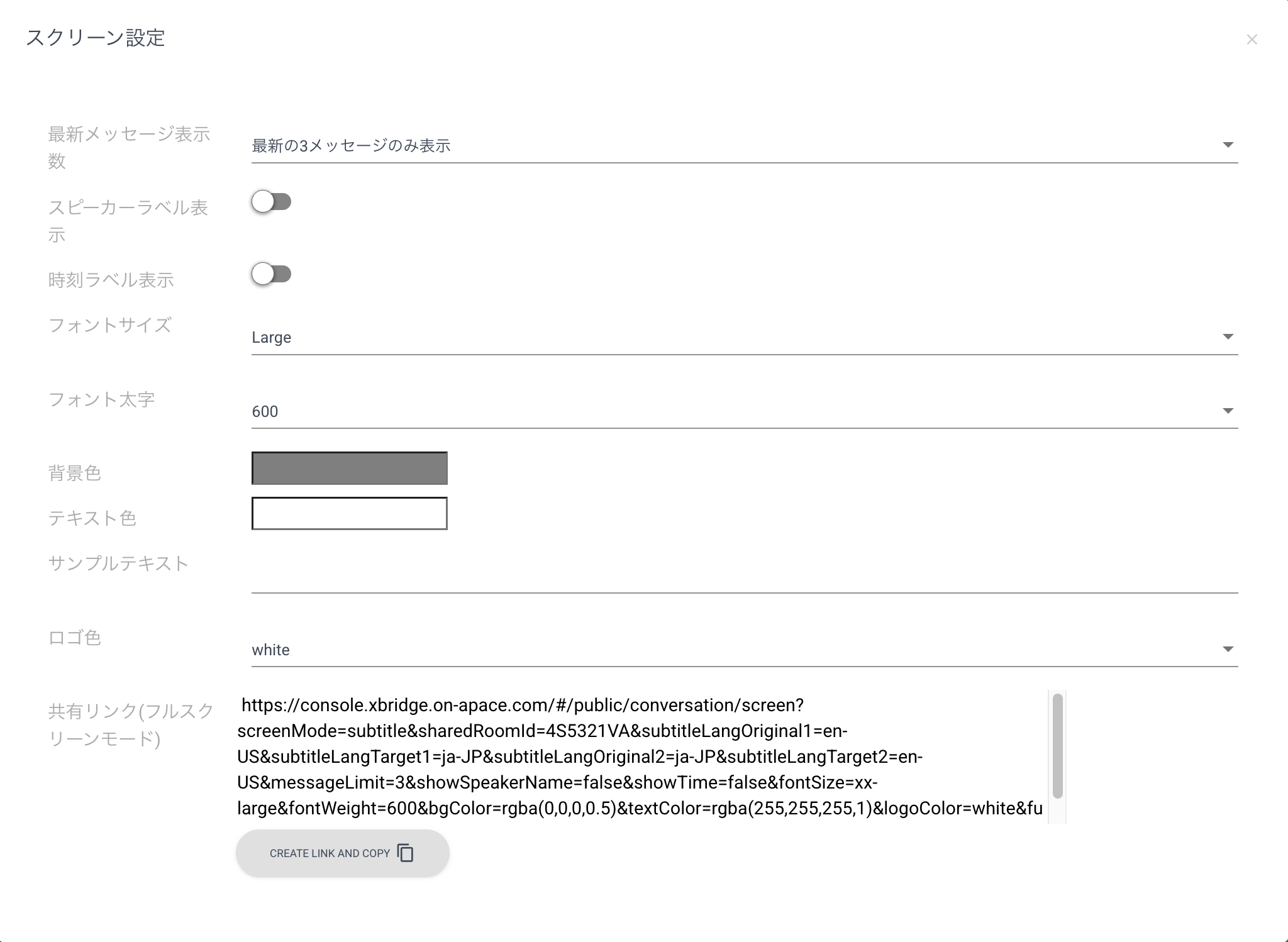Click the Large font size value
Screen dimensions: 1288x942
[x=271, y=338]
